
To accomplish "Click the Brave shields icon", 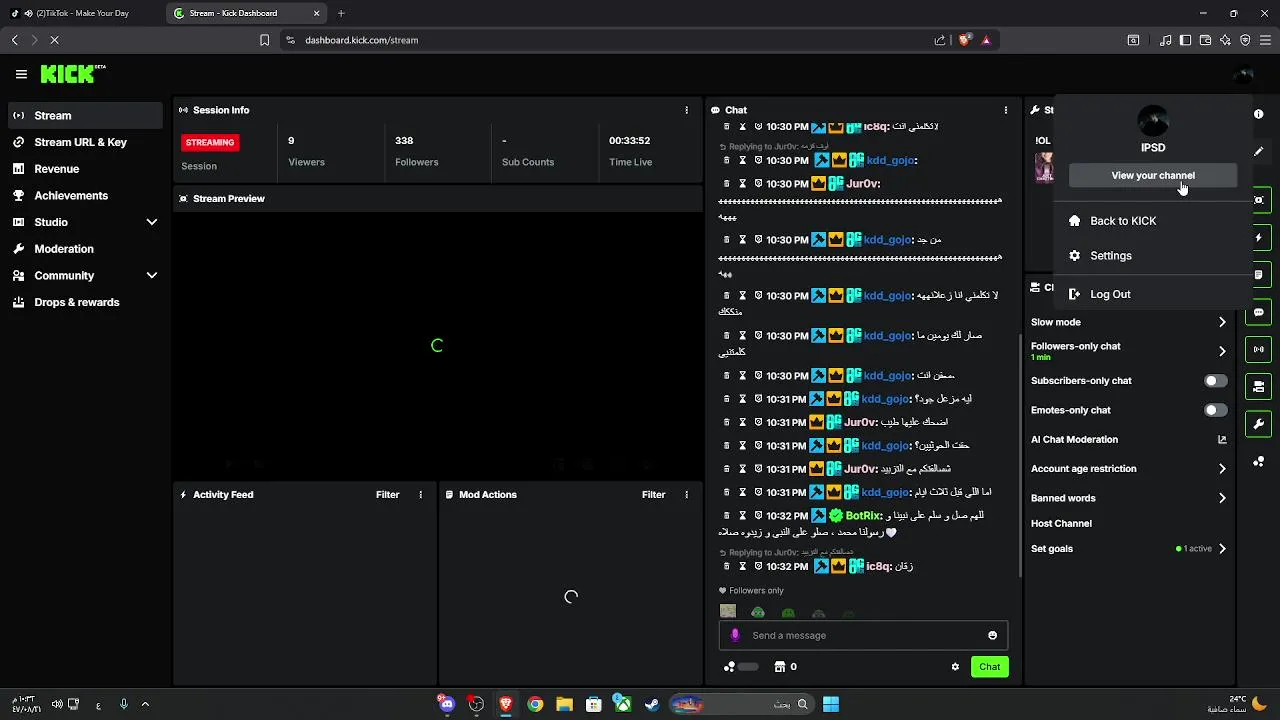I will tap(965, 40).
